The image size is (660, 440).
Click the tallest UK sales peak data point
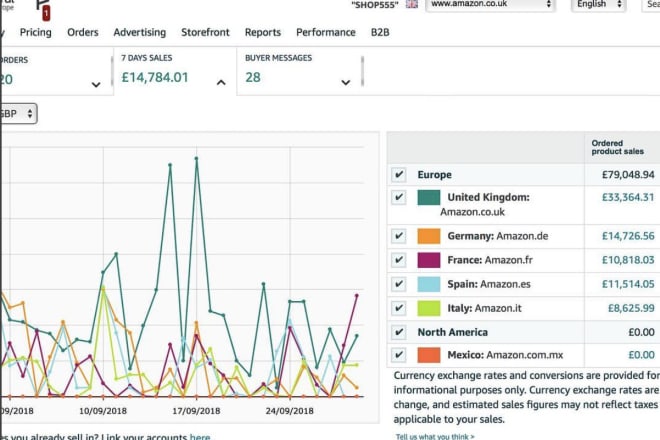[196, 159]
